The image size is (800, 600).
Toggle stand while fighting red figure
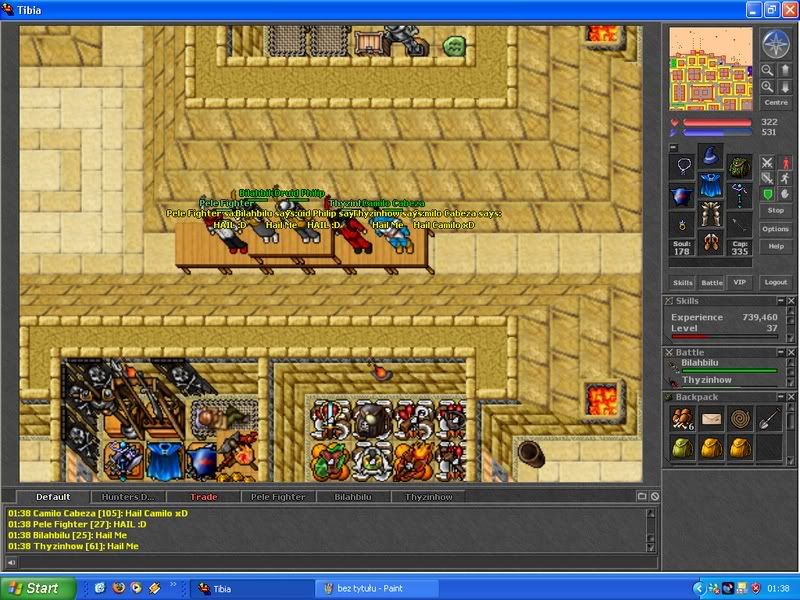785,162
